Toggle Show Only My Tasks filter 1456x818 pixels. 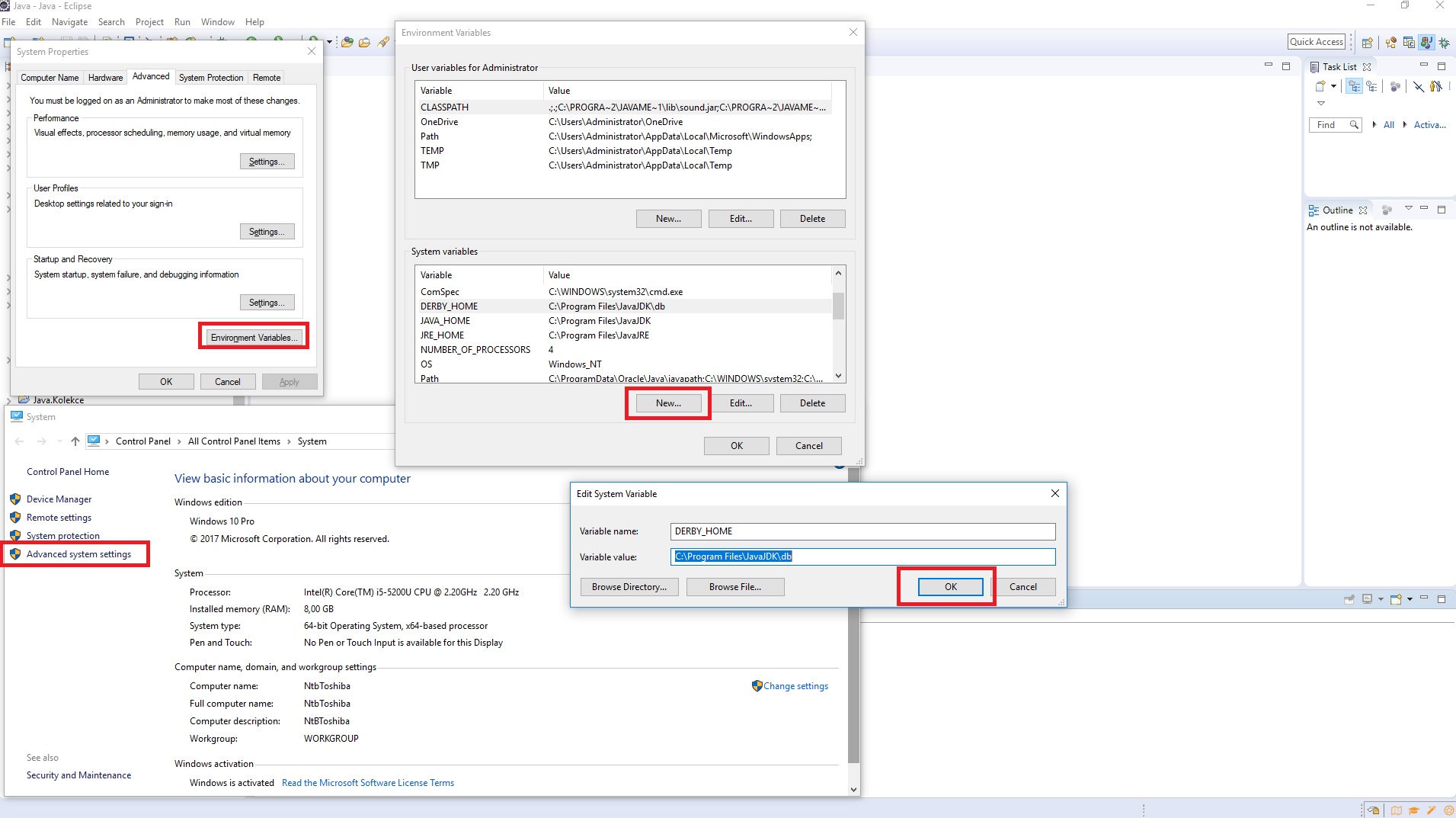click(x=1436, y=86)
